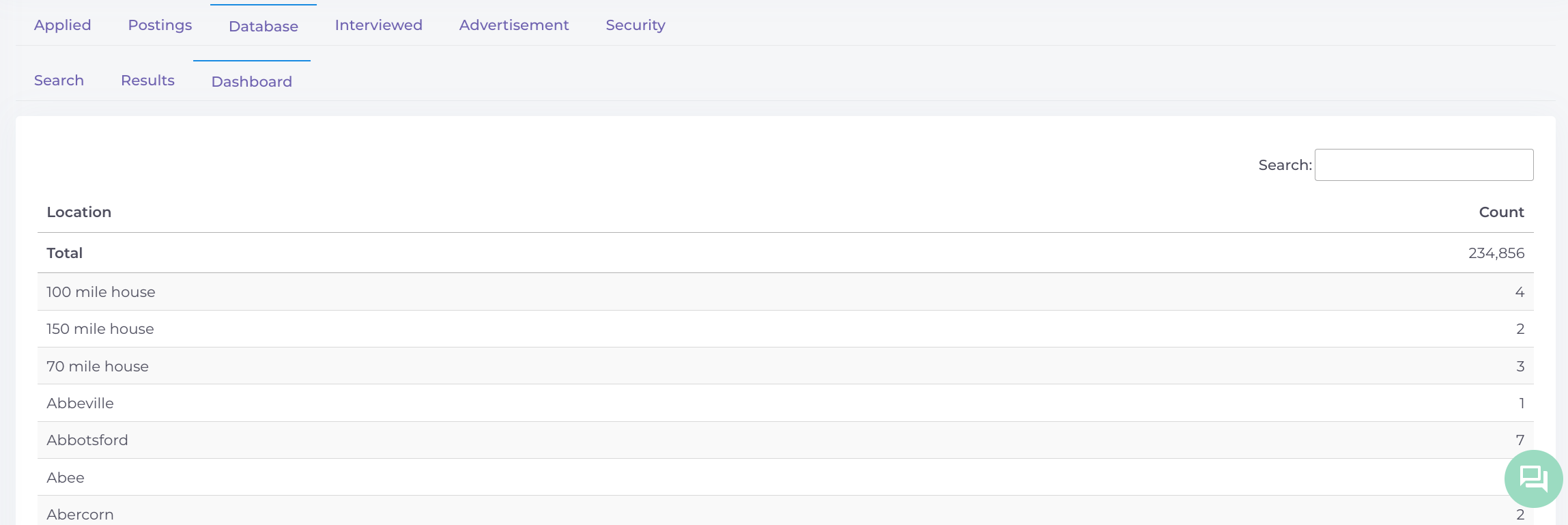Screen dimensions: 1568x525
Task: Click count 7 for Abbotsford
Action: click(x=1520, y=440)
